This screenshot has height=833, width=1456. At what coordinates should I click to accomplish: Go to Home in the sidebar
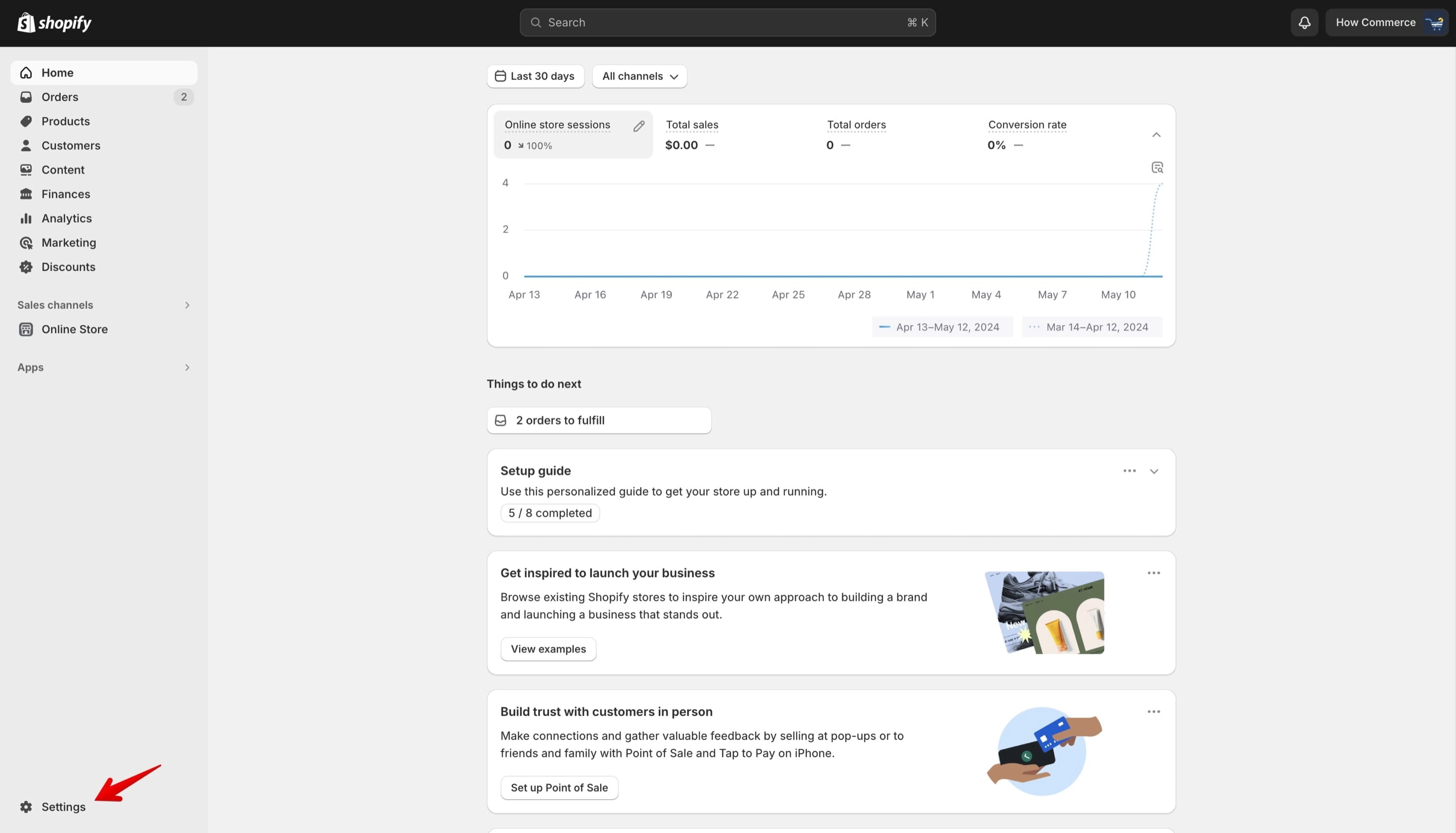click(104, 73)
